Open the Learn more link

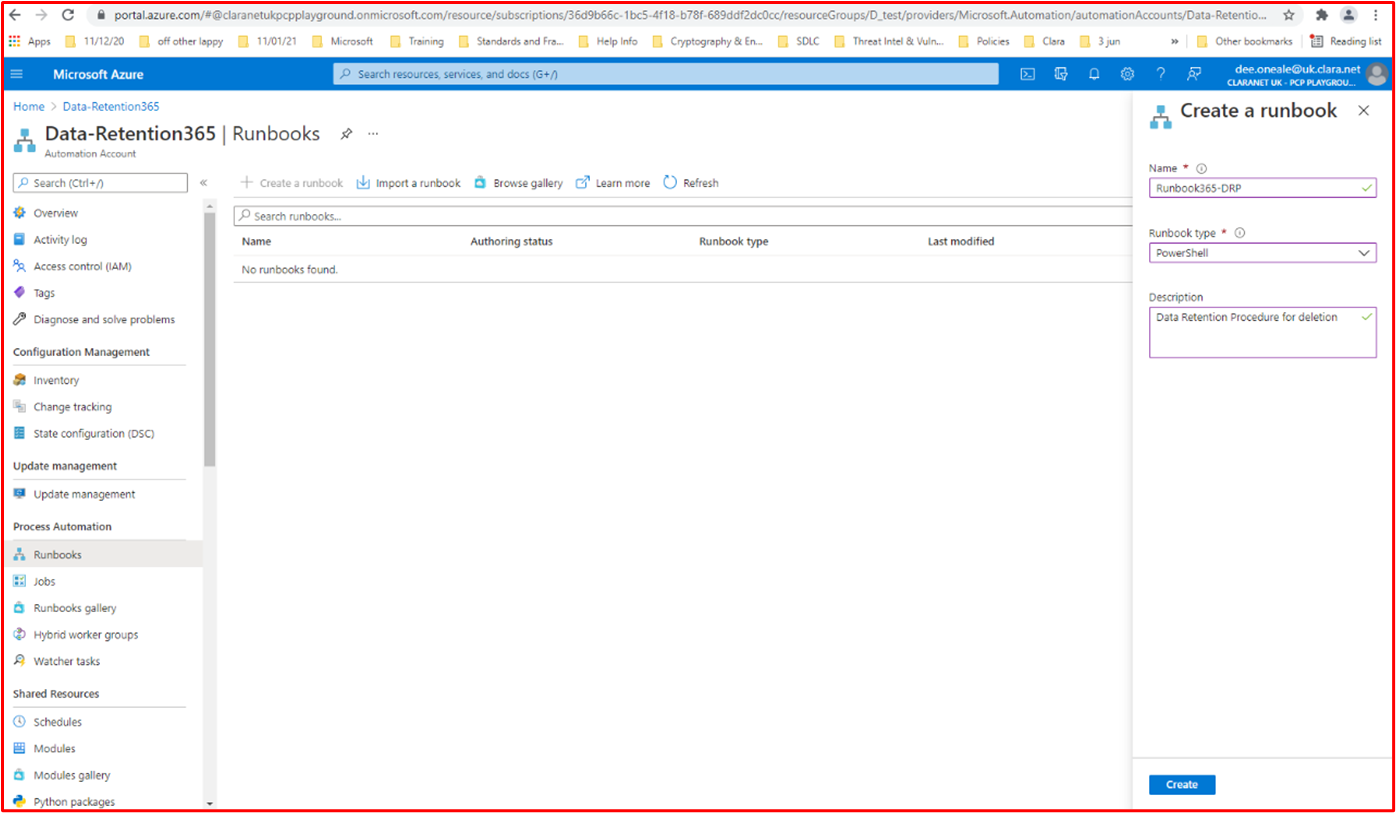click(x=613, y=183)
